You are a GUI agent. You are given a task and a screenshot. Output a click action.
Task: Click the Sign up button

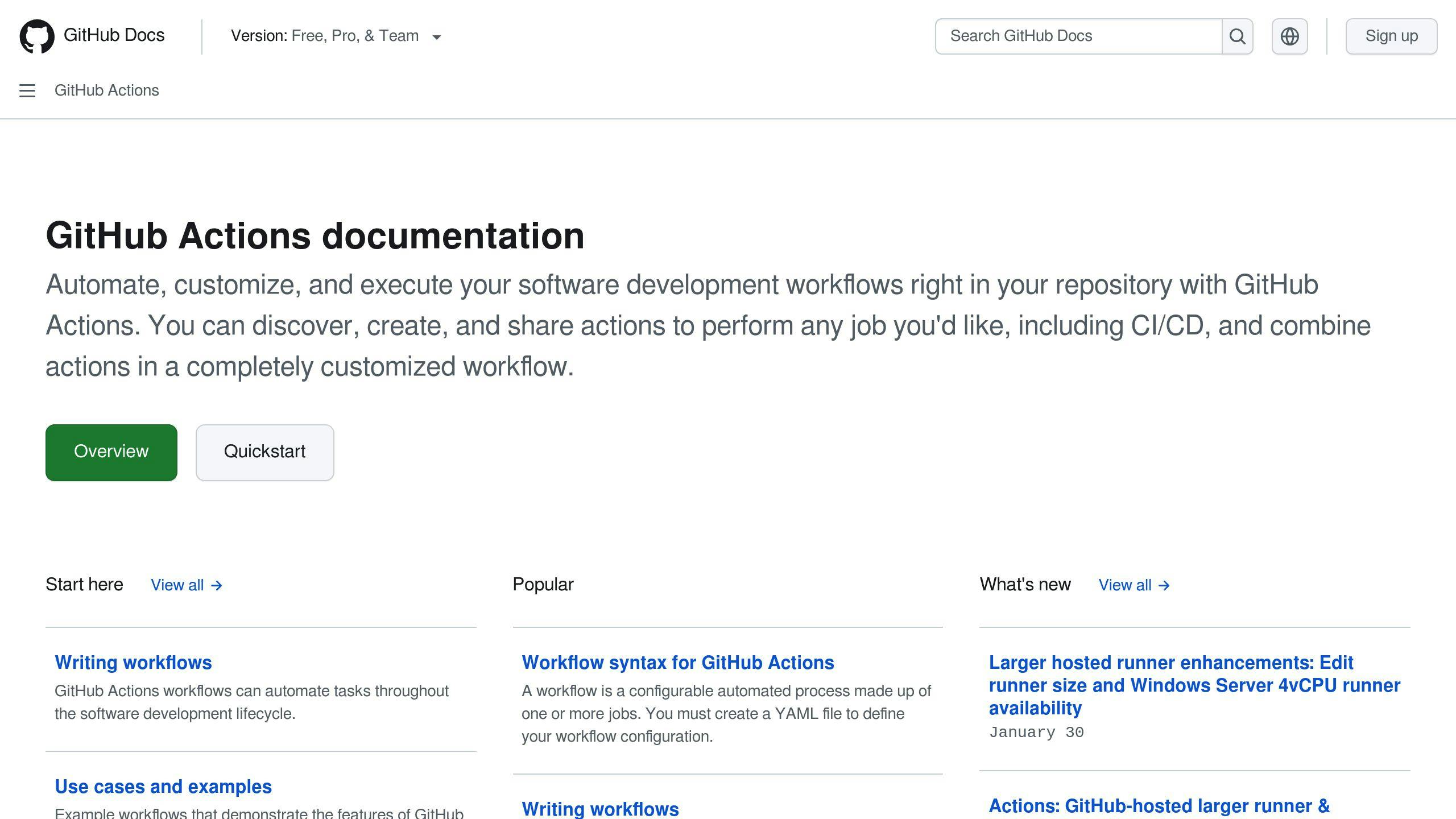[1391, 36]
